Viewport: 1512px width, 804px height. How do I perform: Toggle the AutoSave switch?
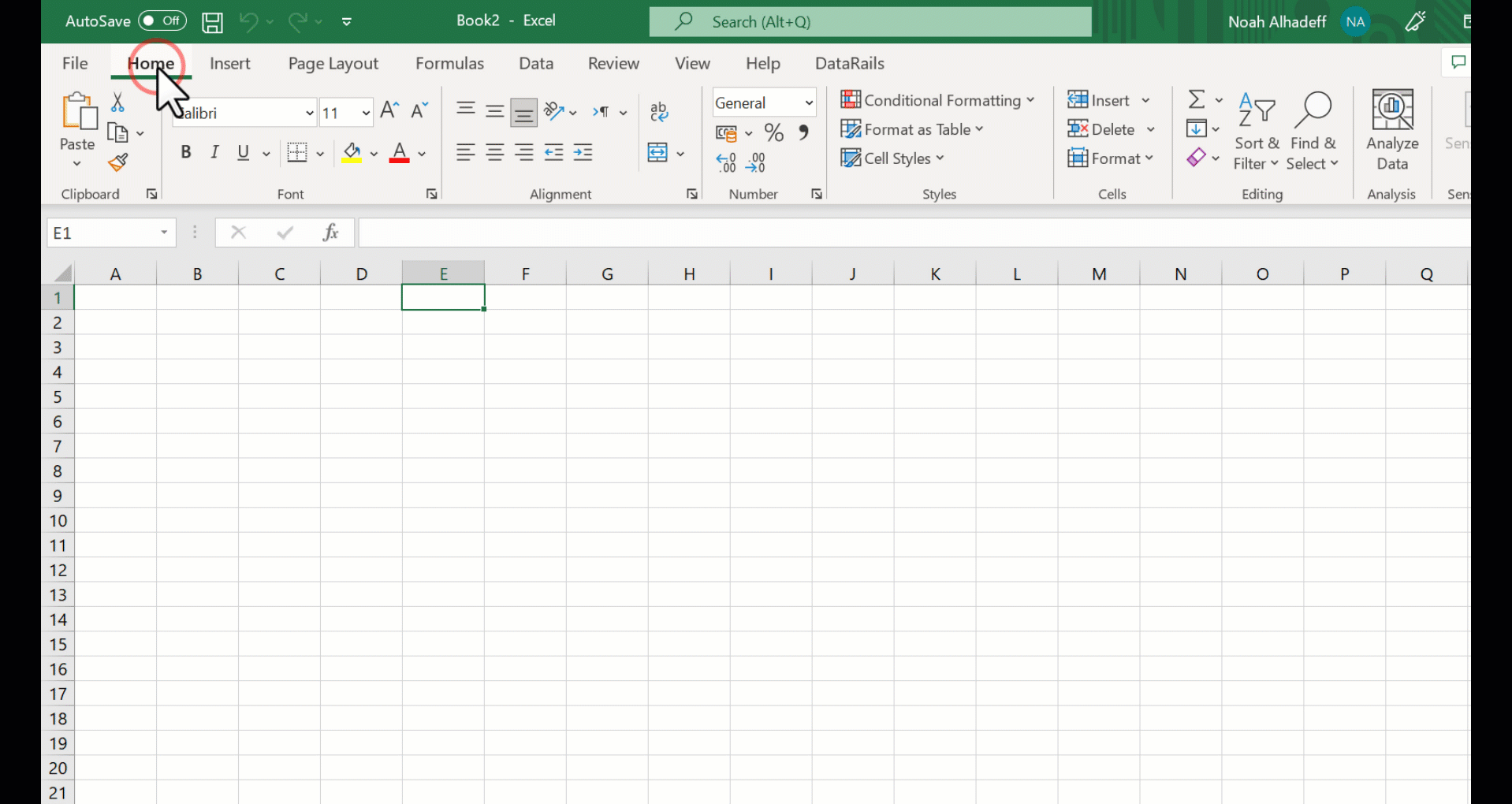tap(162, 20)
